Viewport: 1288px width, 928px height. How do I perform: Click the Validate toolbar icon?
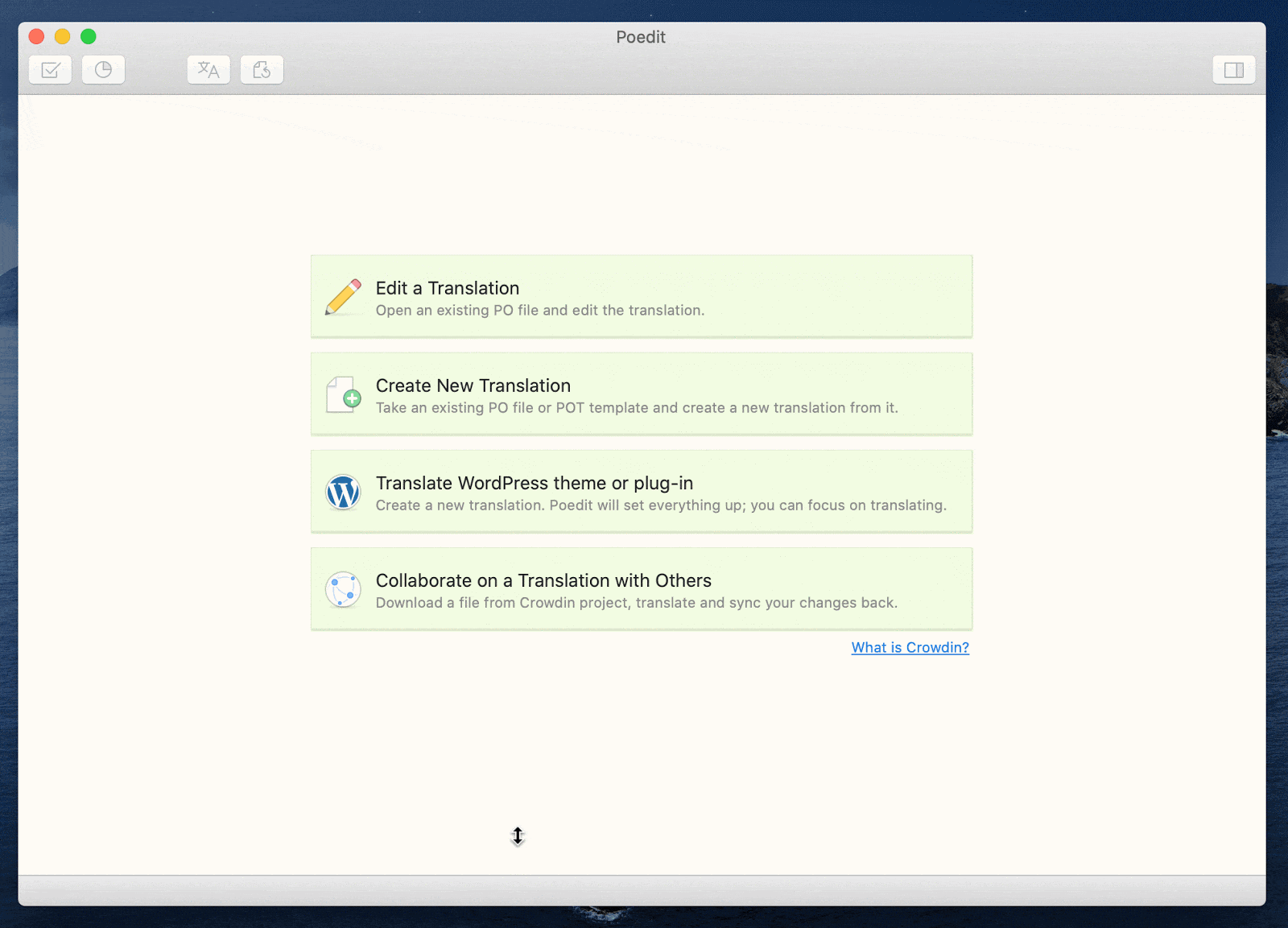50,70
